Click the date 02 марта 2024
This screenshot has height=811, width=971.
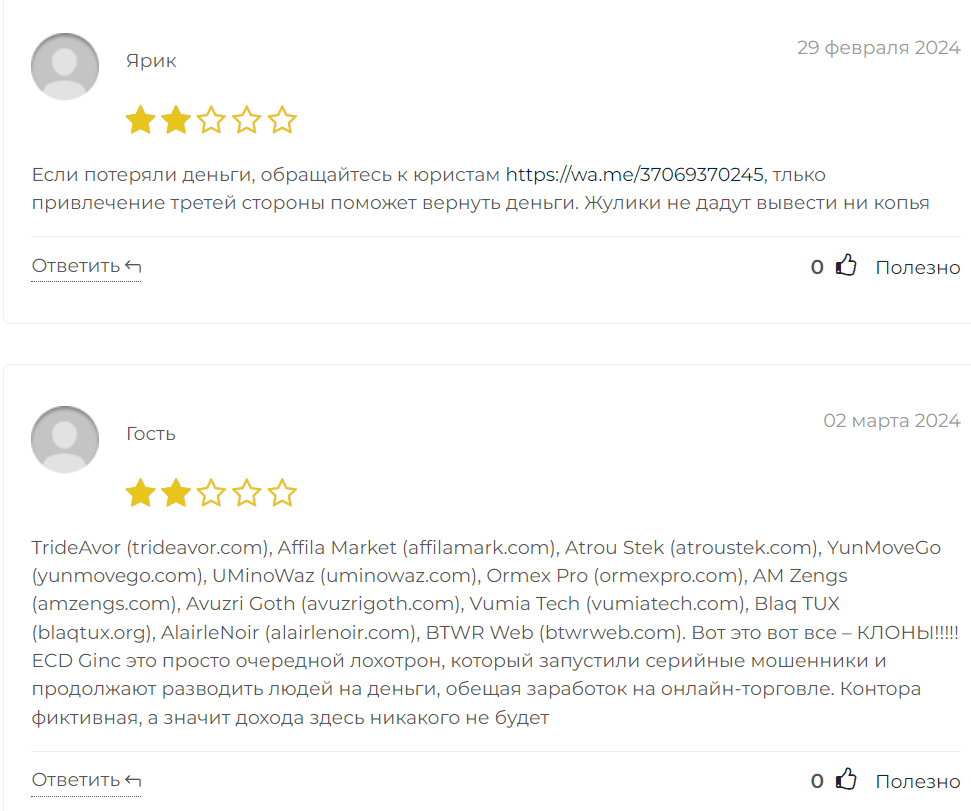point(892,421)
